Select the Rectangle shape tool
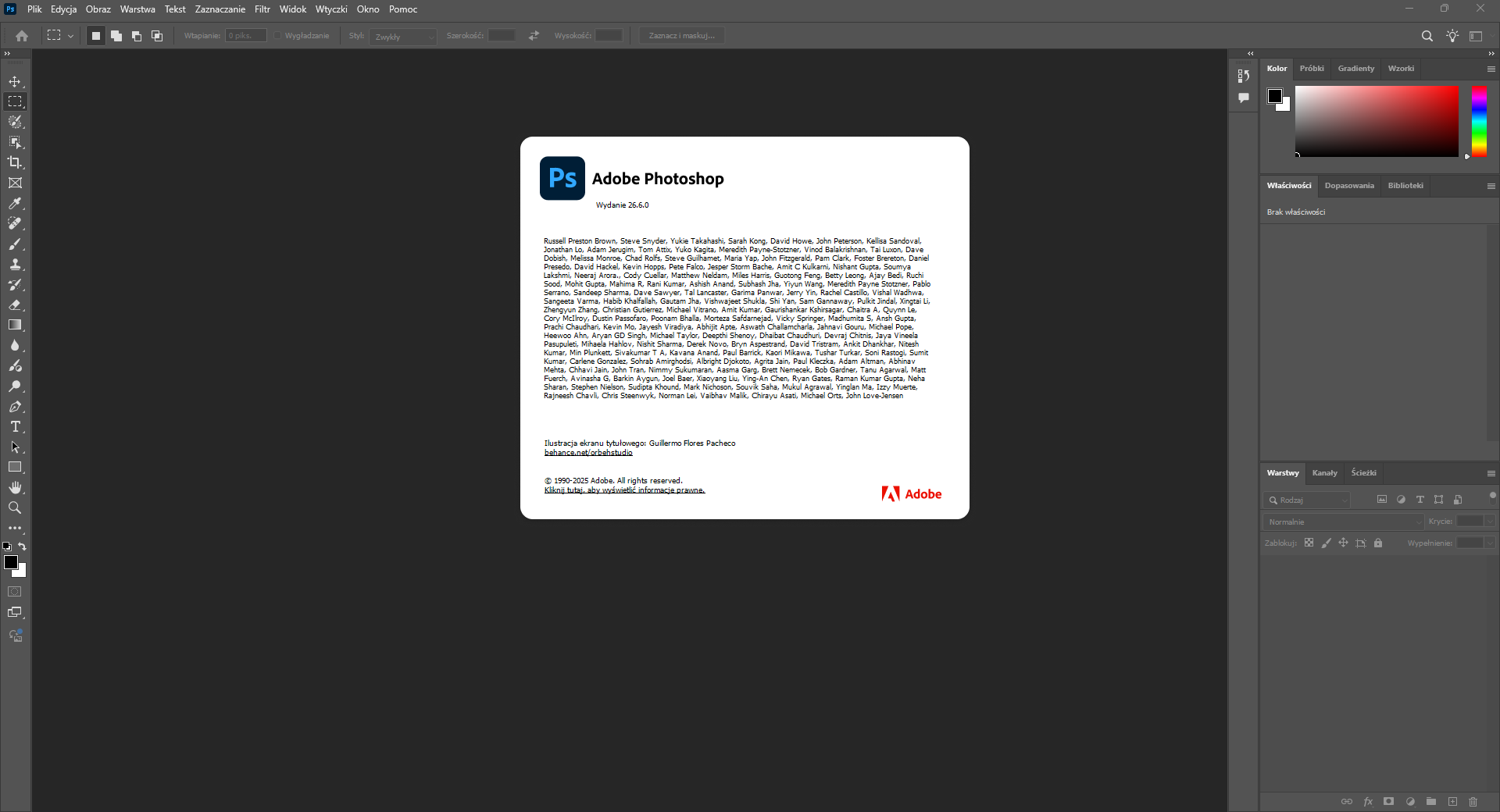 [15, 467]
